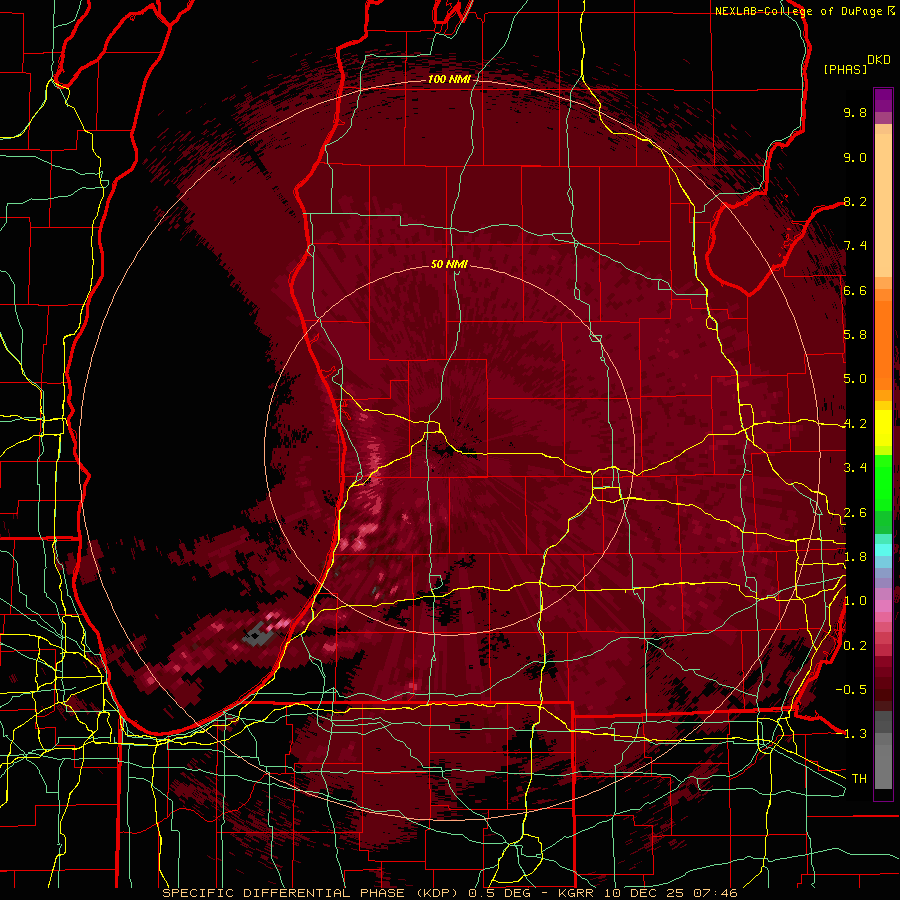900x900 pixels.
Task: Click the 6.6 legend value
Action: [855, 290]
